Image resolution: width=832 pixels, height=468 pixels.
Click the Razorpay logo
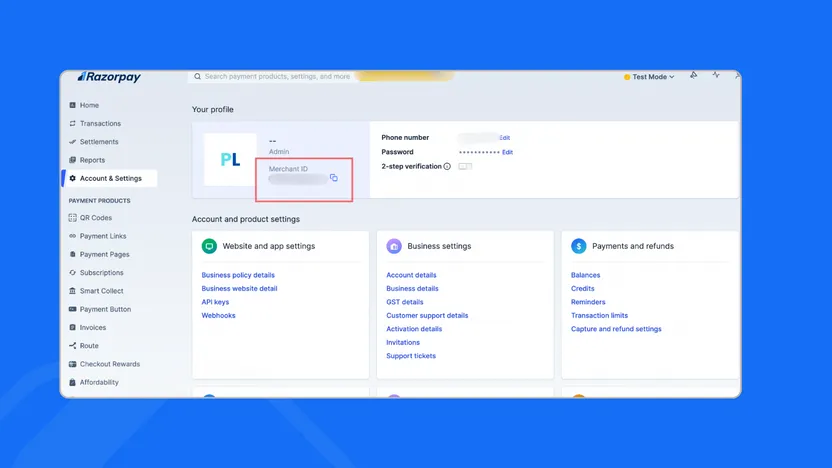[110, 77]
